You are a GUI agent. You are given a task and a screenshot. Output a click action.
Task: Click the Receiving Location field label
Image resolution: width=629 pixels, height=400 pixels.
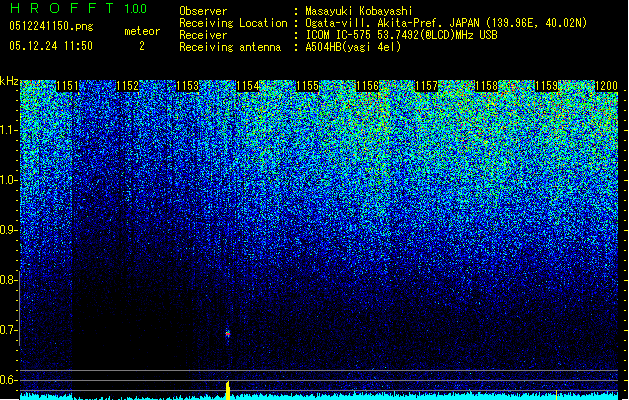233,23
